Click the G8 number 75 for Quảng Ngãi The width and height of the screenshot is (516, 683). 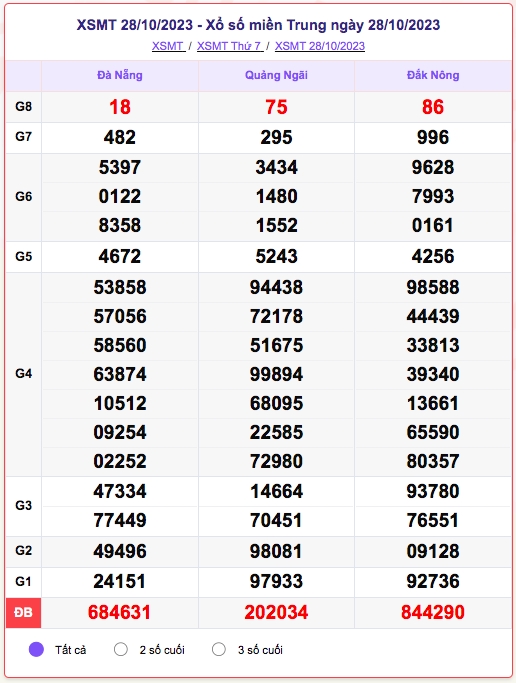[x=276, y=107]
